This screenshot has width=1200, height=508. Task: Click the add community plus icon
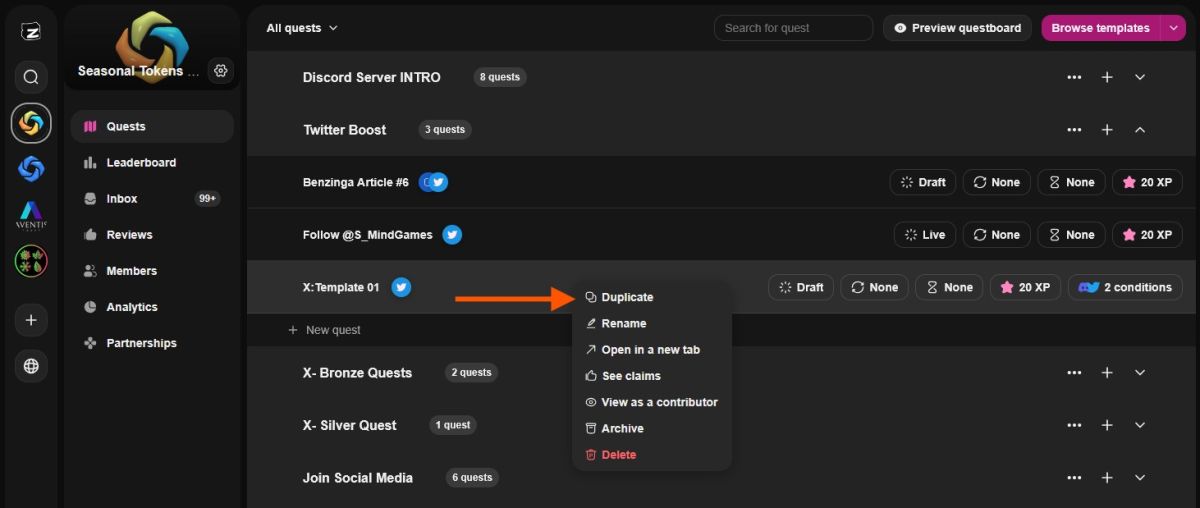coord(31,320)
